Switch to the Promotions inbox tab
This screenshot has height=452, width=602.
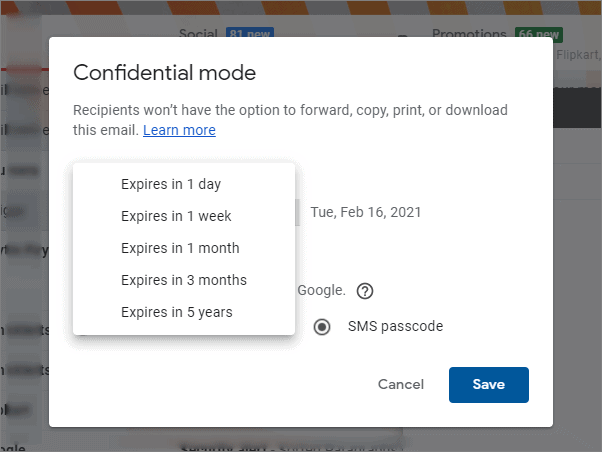(469, 34)
